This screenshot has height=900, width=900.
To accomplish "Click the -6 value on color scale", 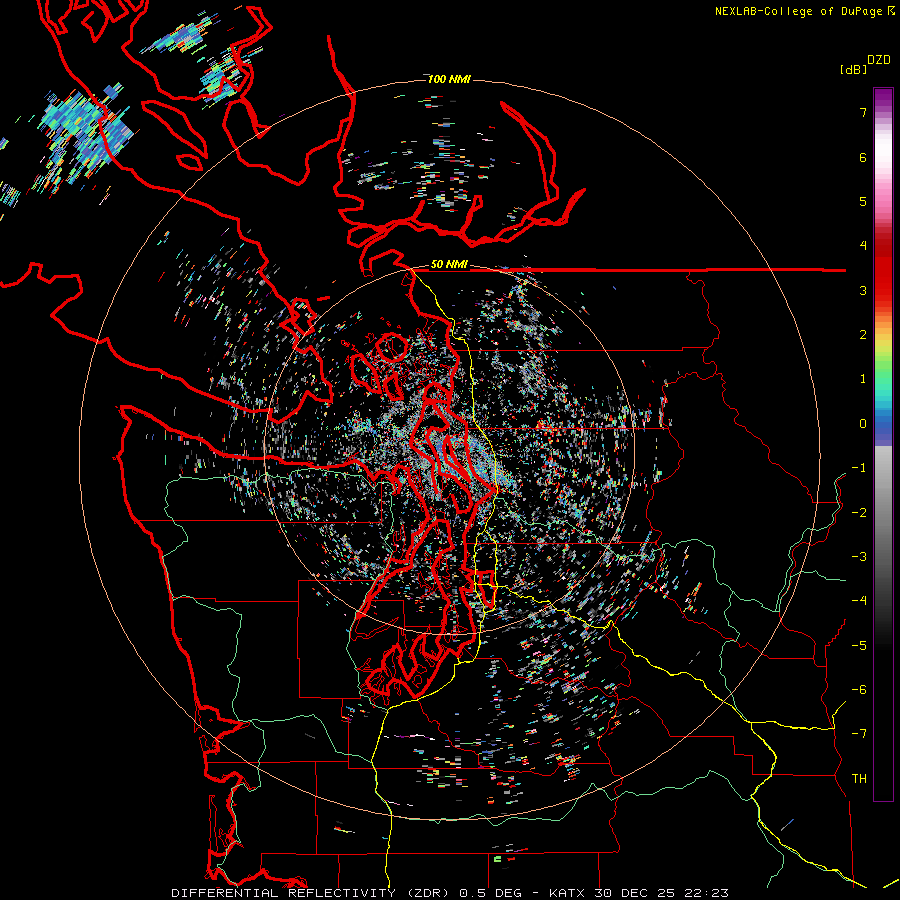I will 859,690.
